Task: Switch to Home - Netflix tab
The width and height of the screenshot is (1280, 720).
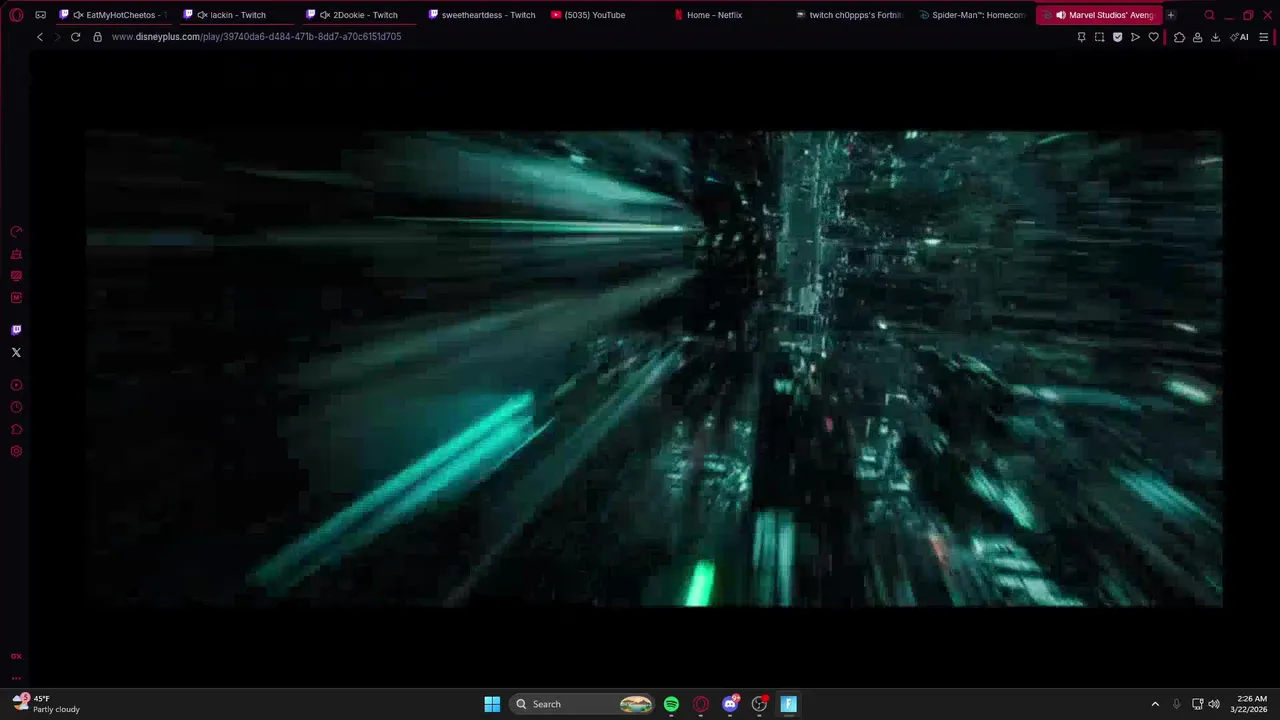Action: click(729, 15)
